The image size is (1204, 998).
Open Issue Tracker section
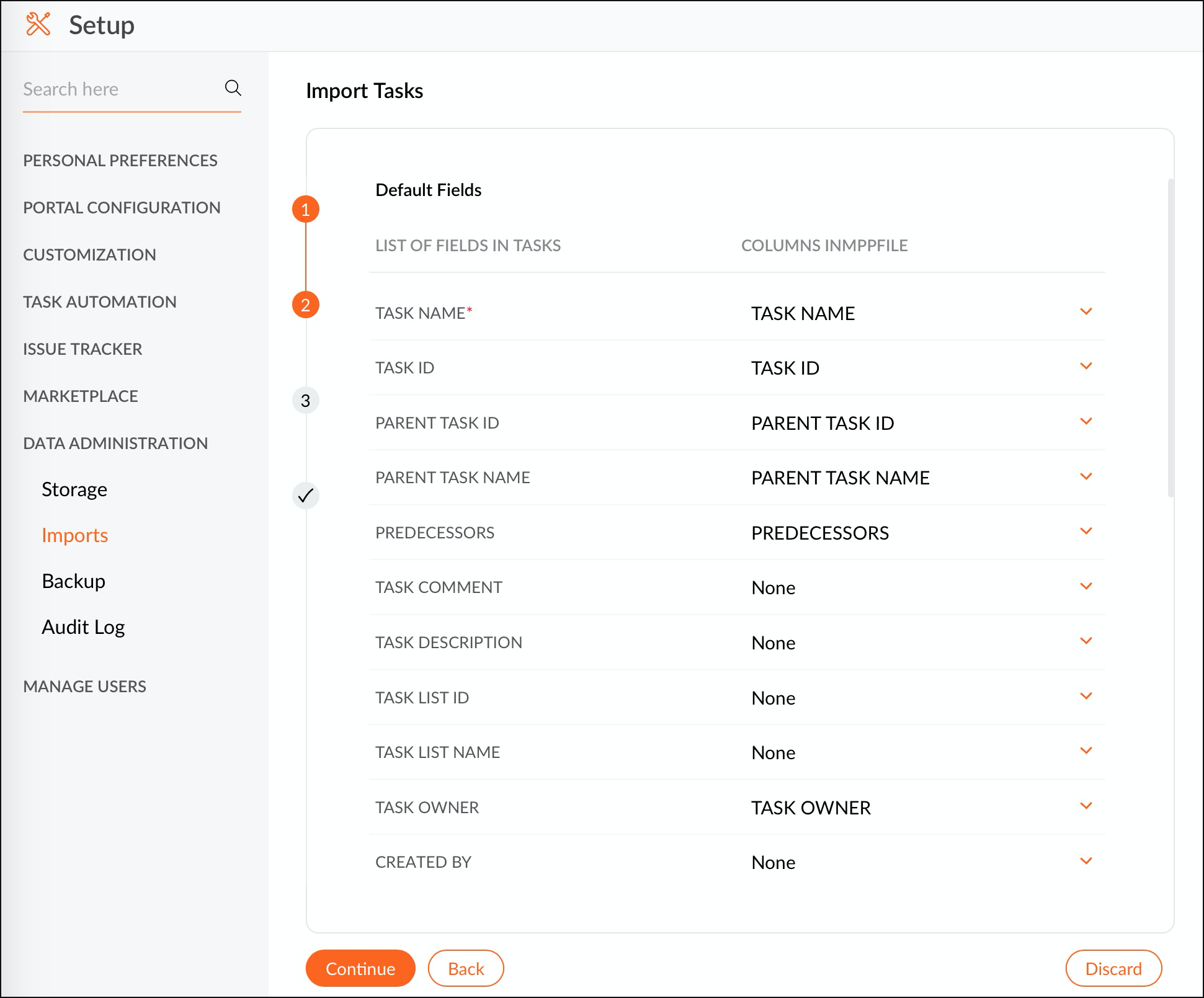[x=82, y=349]
